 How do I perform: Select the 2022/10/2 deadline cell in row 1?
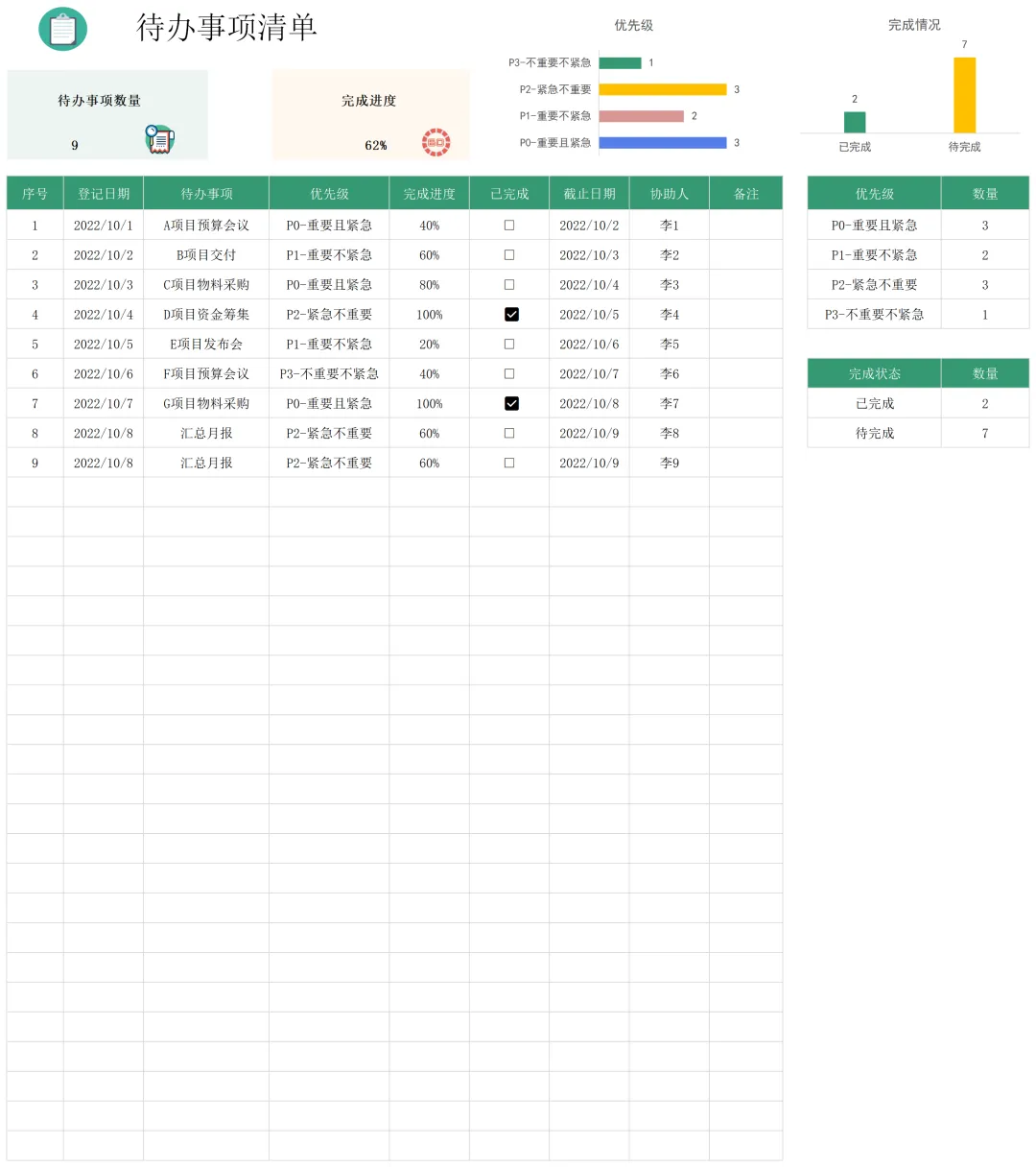click(x=589, y=226)
